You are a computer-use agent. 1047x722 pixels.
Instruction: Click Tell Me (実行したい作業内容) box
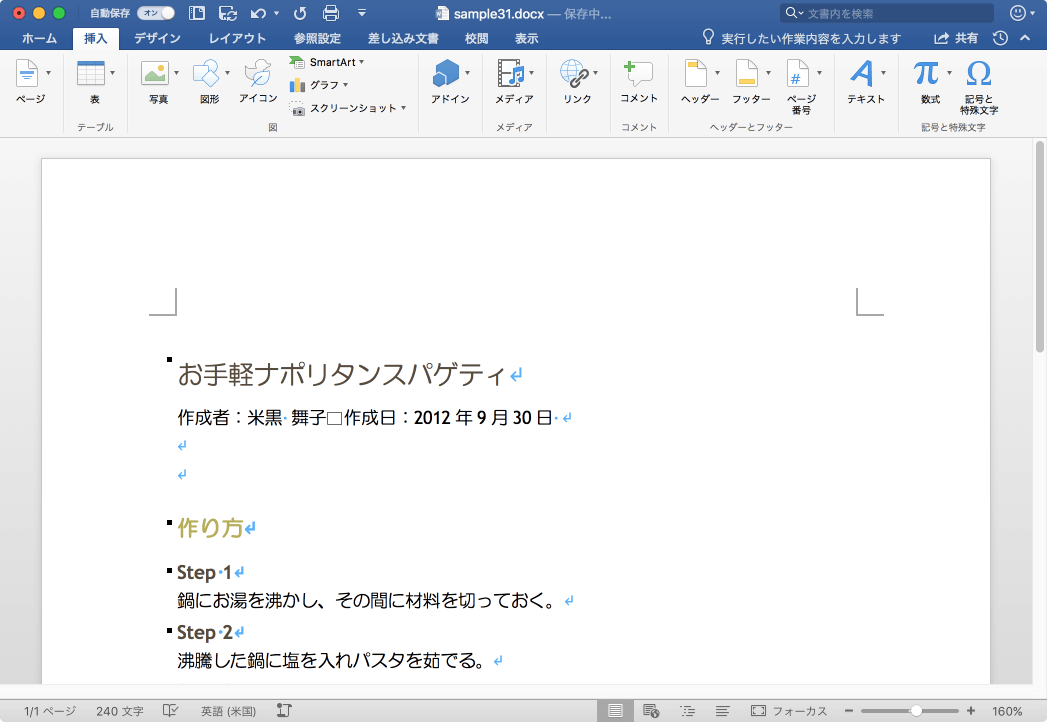click(x=802, y=38)
